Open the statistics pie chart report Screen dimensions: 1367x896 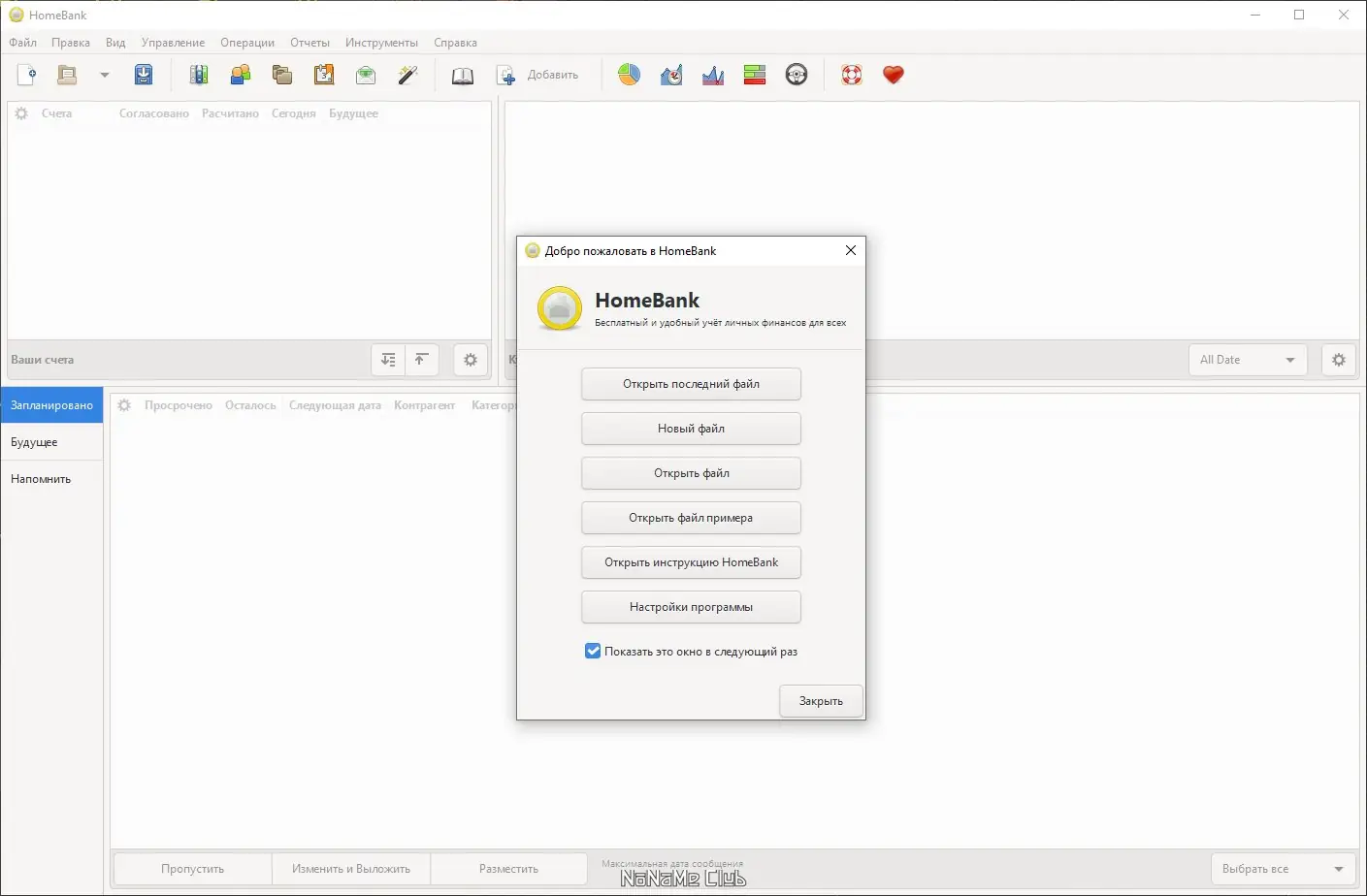pyautogui.click(x=630, y=75)
